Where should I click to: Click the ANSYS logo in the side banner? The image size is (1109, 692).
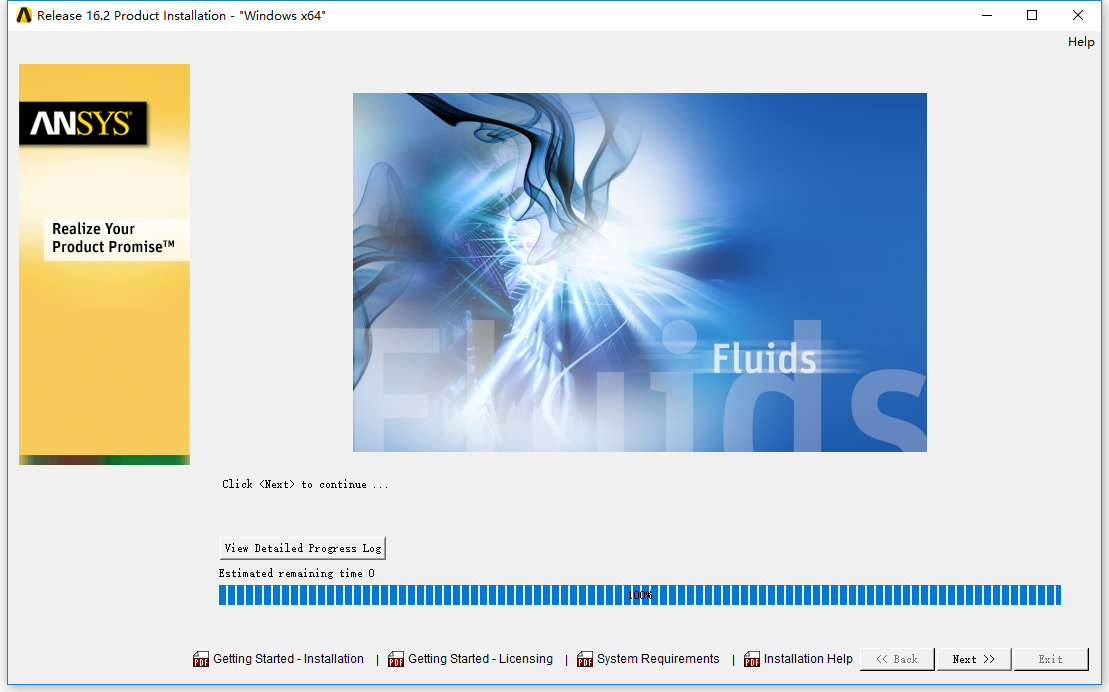pyautogui.click(x=83, y=123)
